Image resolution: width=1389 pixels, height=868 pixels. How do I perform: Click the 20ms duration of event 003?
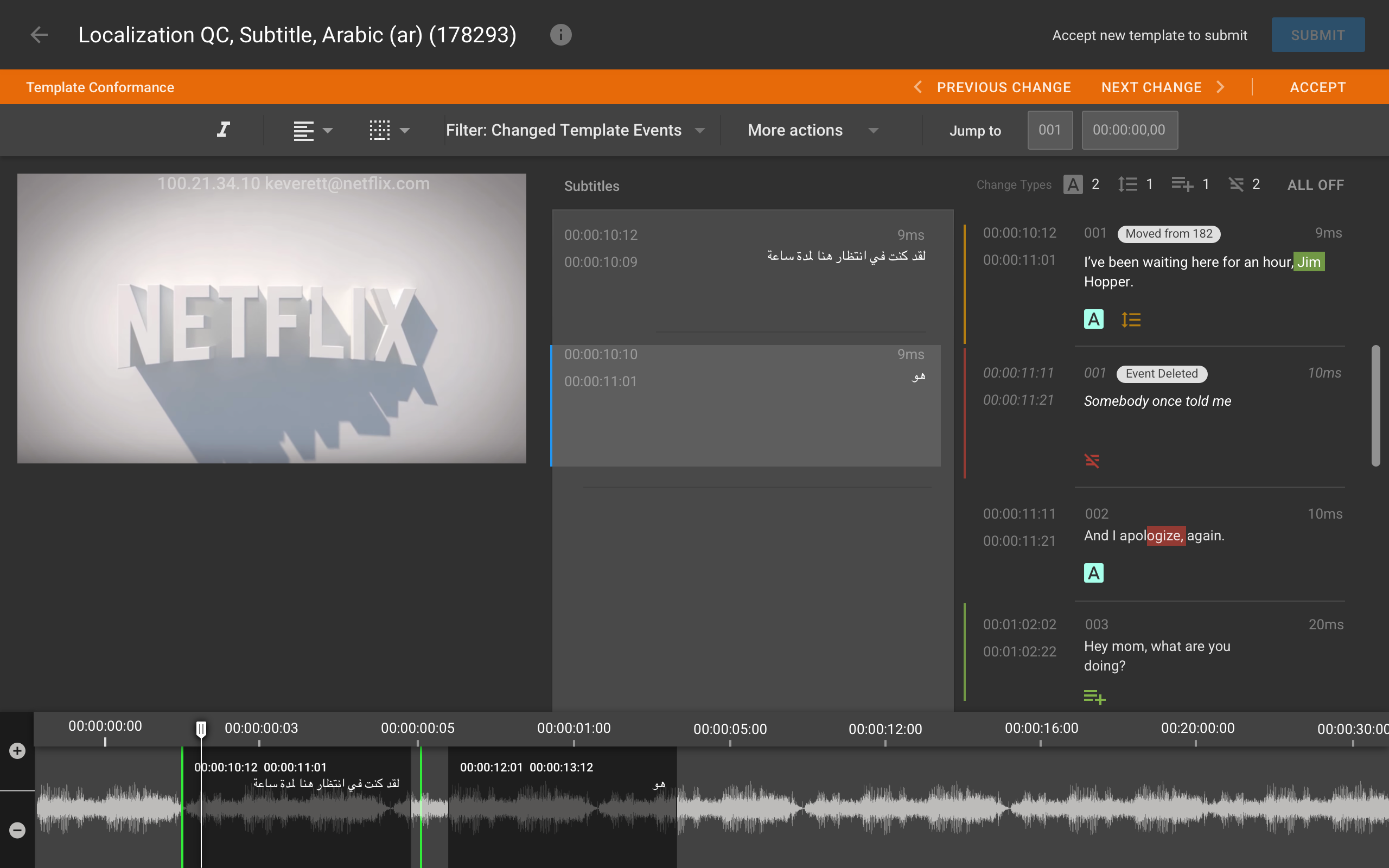pos(1326,624)
